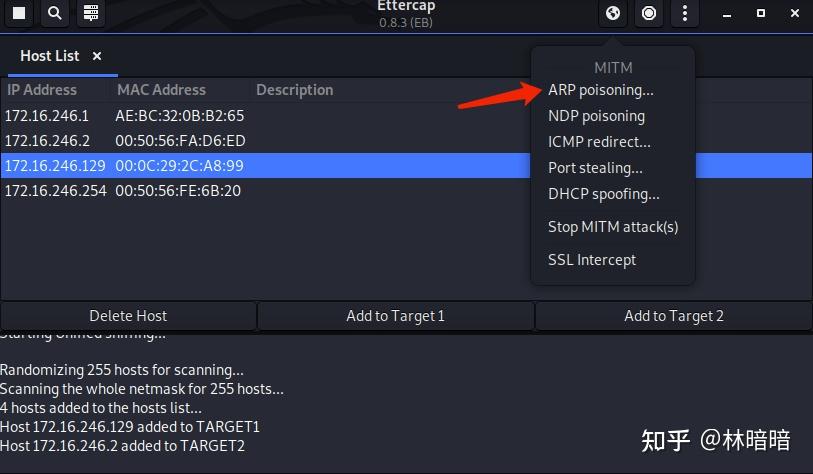
Task: Click the MITM globe menu icon
Action: pos(614,13)
